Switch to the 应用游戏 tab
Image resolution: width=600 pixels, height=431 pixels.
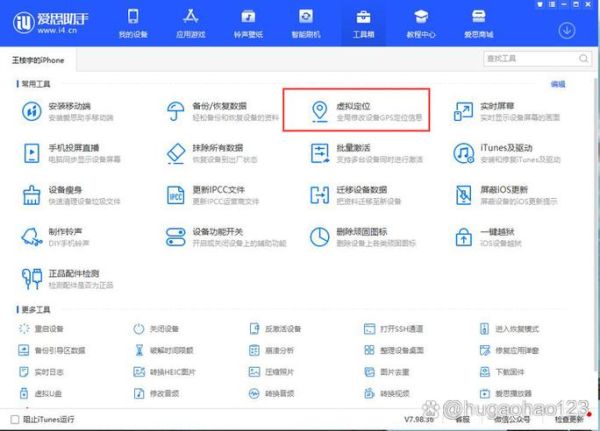(x=191, y=24)
